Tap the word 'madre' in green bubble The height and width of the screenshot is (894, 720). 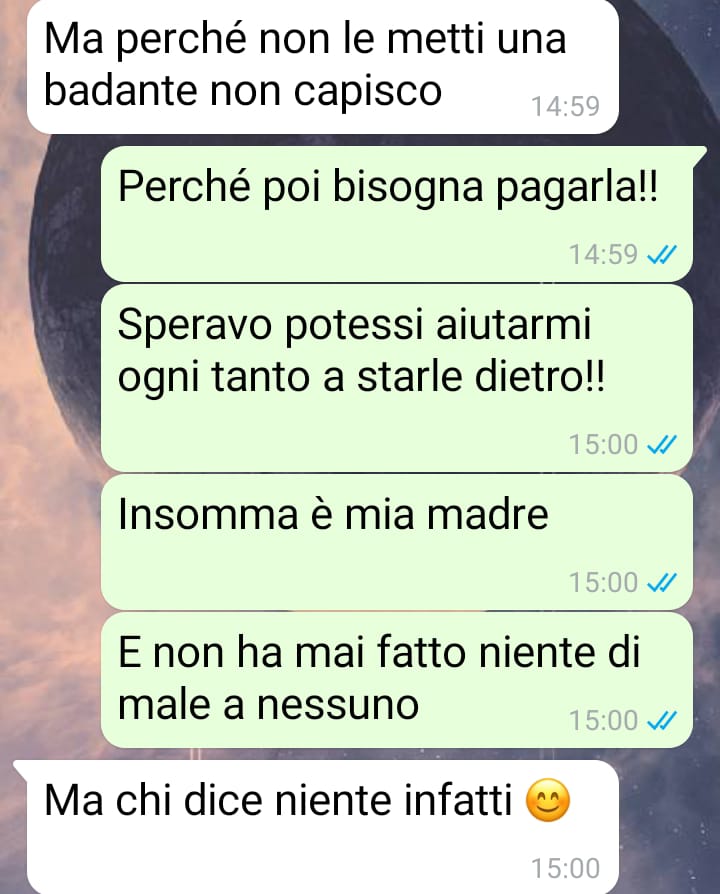pos(488,514)
